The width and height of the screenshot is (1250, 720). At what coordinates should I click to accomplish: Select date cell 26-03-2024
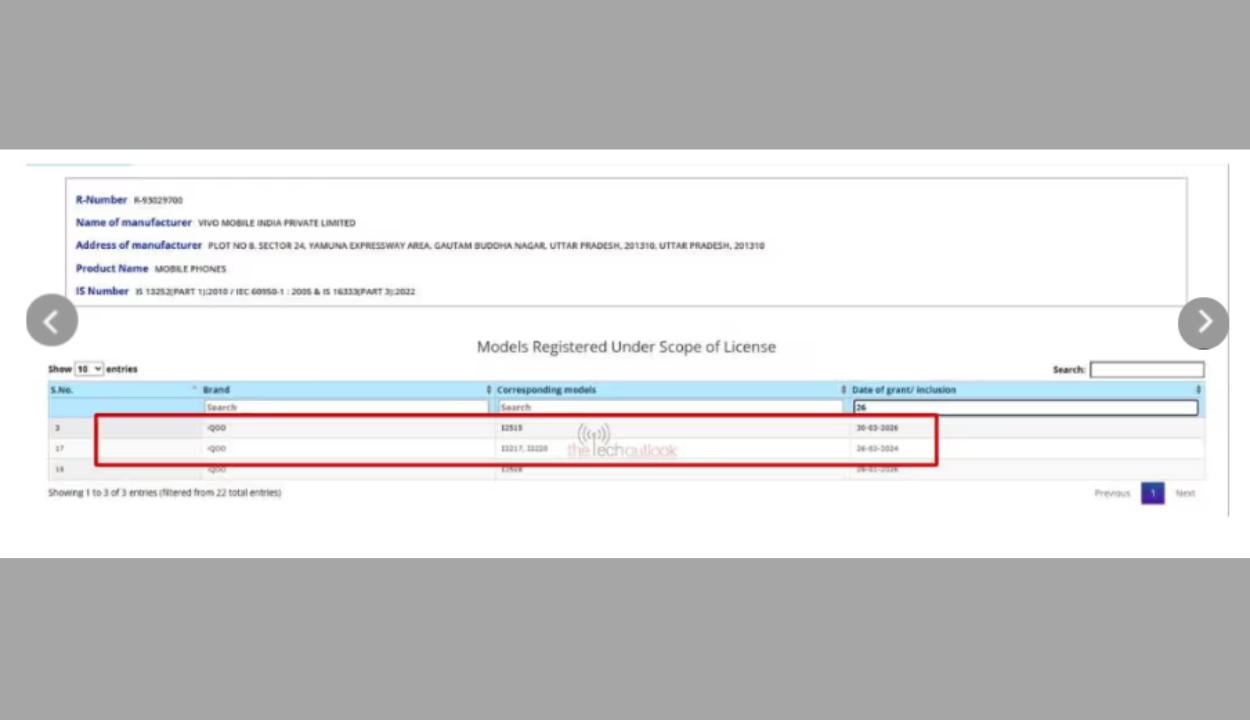pyautogui.click(x=877, y=449)
